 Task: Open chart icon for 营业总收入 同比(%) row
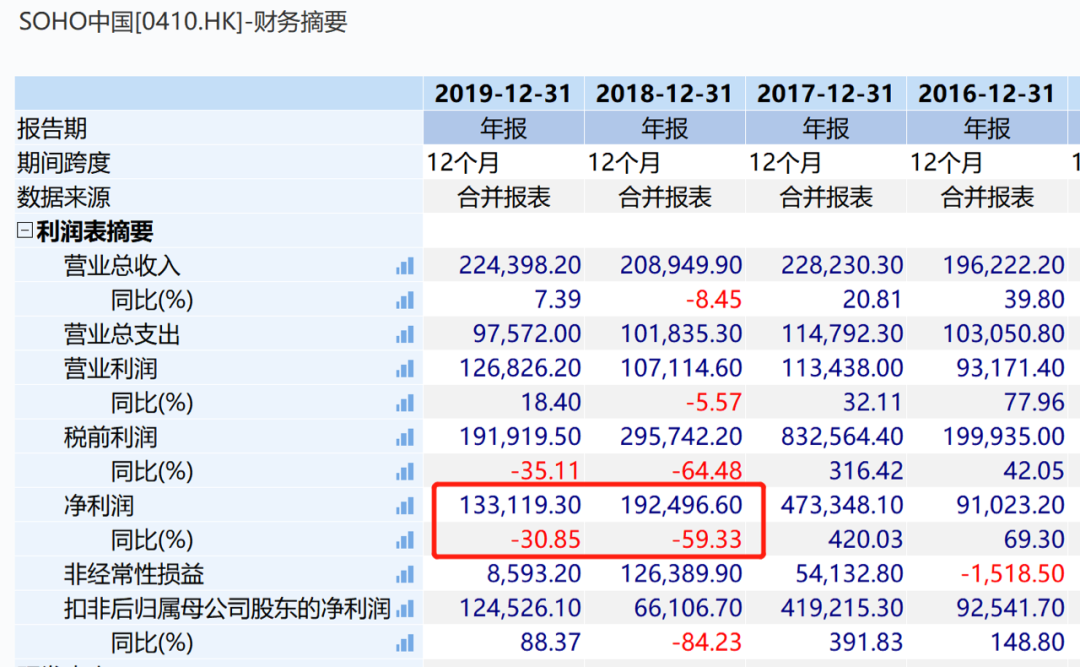point(405,300)
